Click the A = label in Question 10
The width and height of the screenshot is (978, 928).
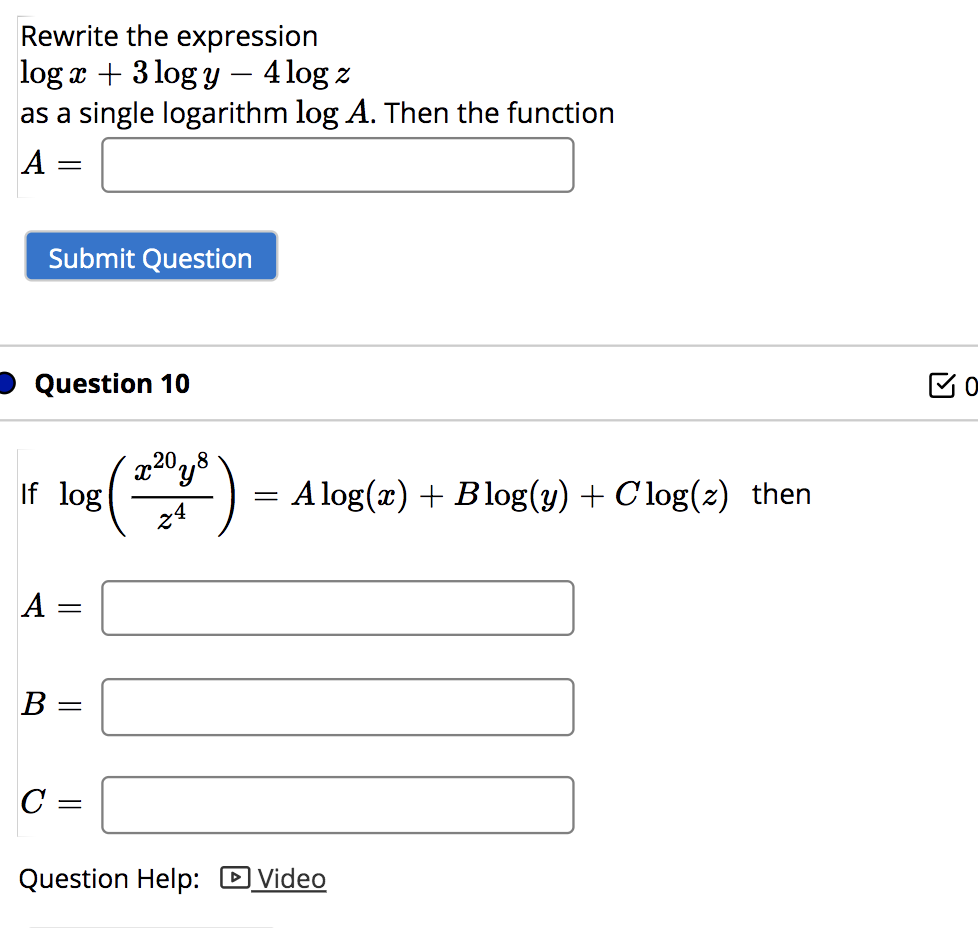(50, 607)
